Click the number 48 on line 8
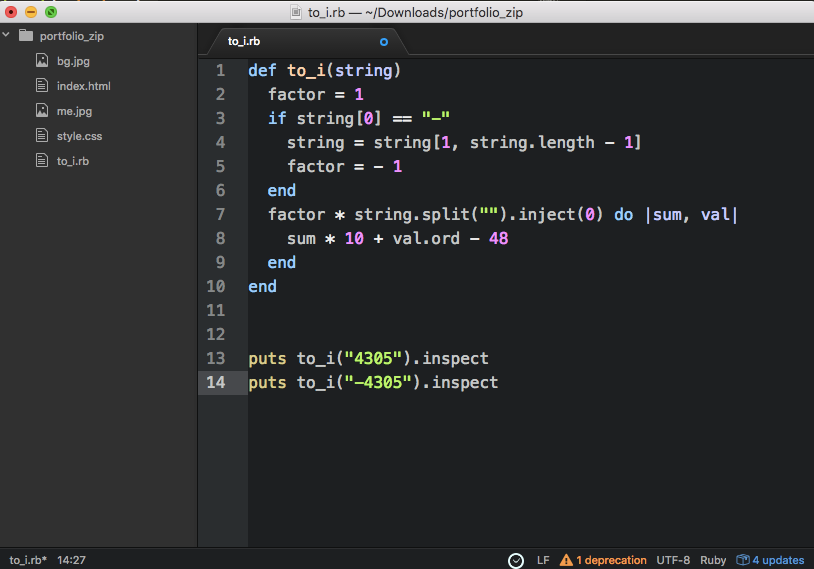 coord(498,238)
